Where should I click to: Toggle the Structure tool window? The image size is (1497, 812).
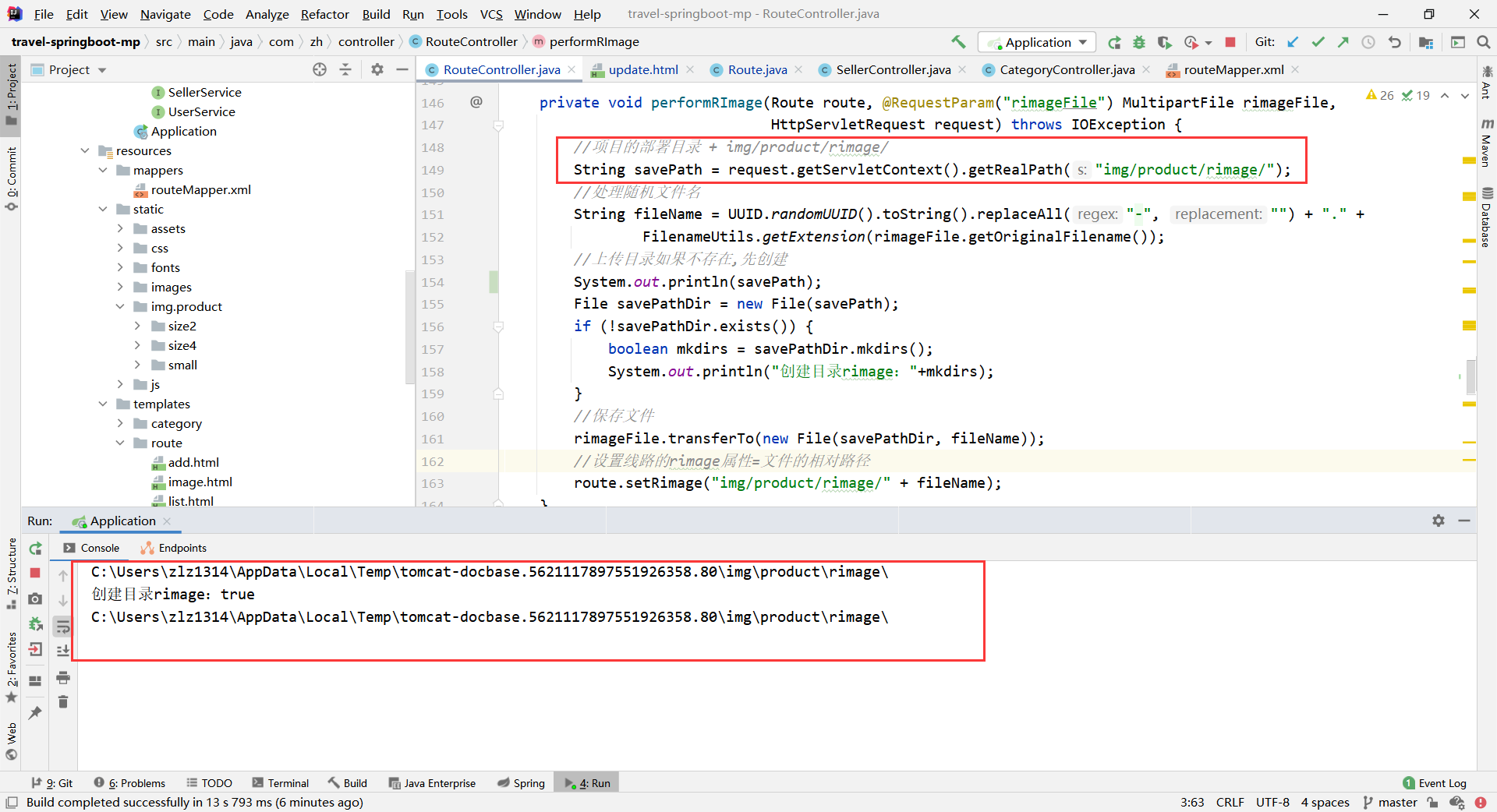pos(11,574)
